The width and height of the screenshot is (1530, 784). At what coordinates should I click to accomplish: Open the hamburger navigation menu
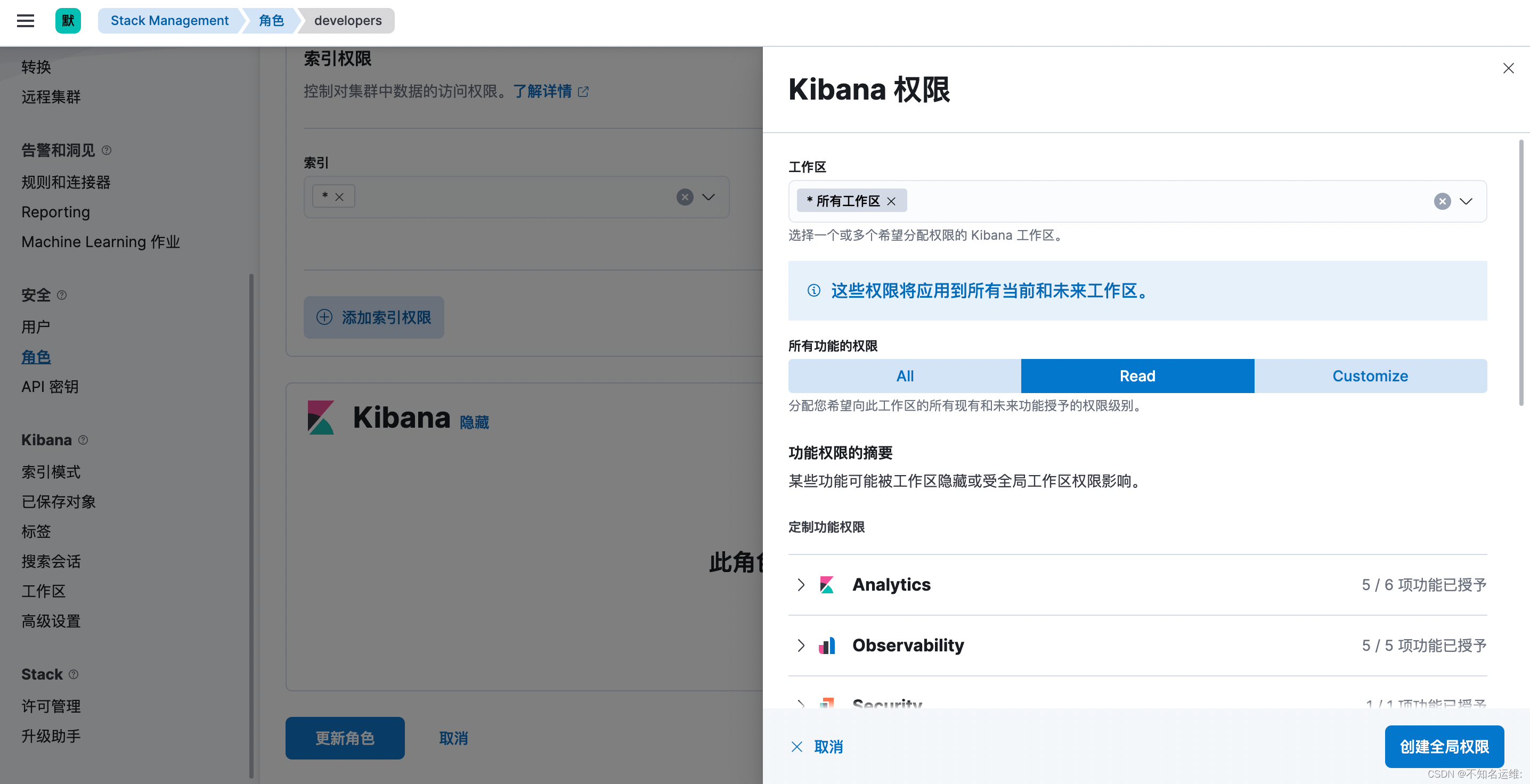point(25,21)
